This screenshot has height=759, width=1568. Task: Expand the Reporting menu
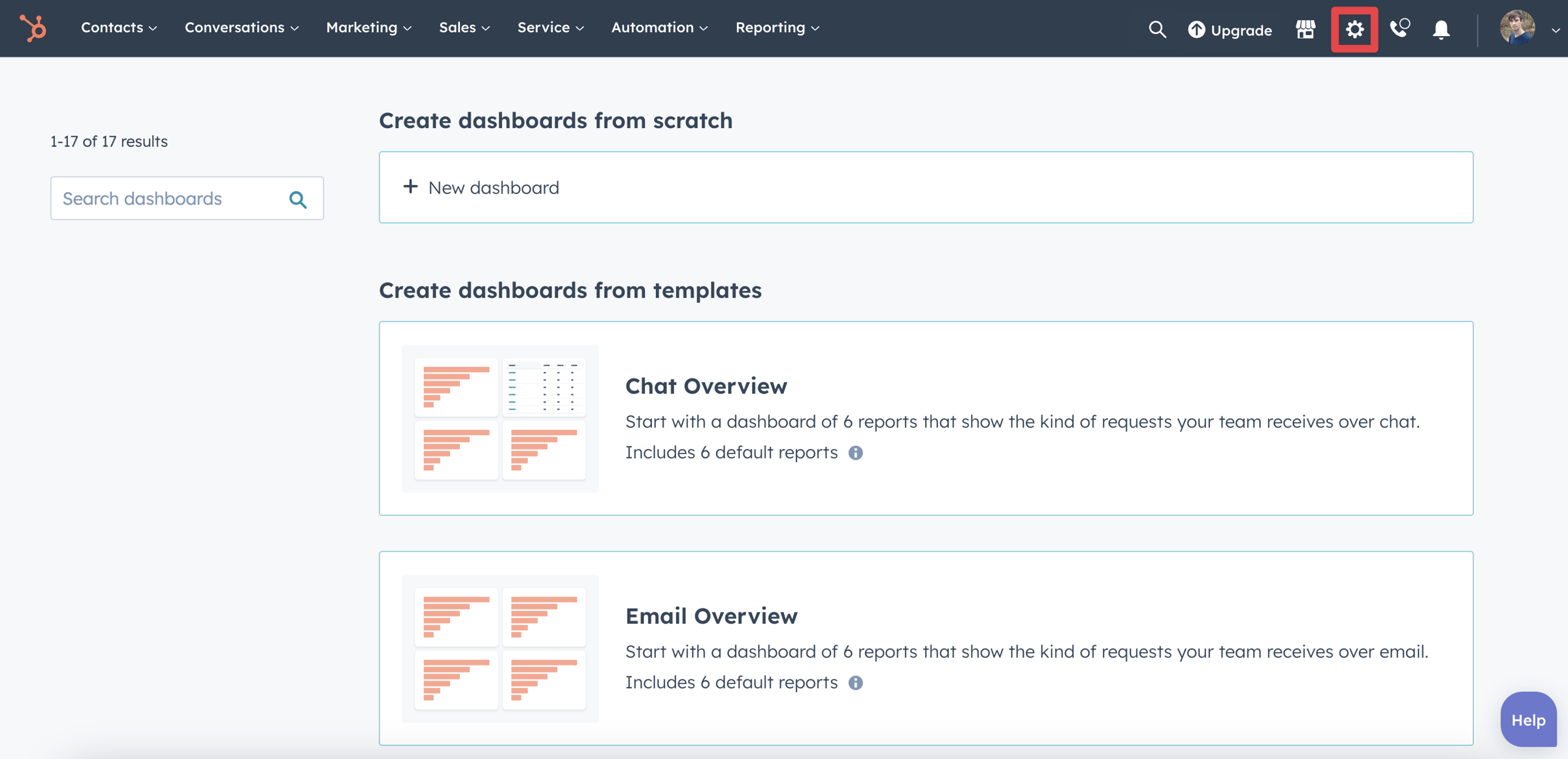coord(777,27)
